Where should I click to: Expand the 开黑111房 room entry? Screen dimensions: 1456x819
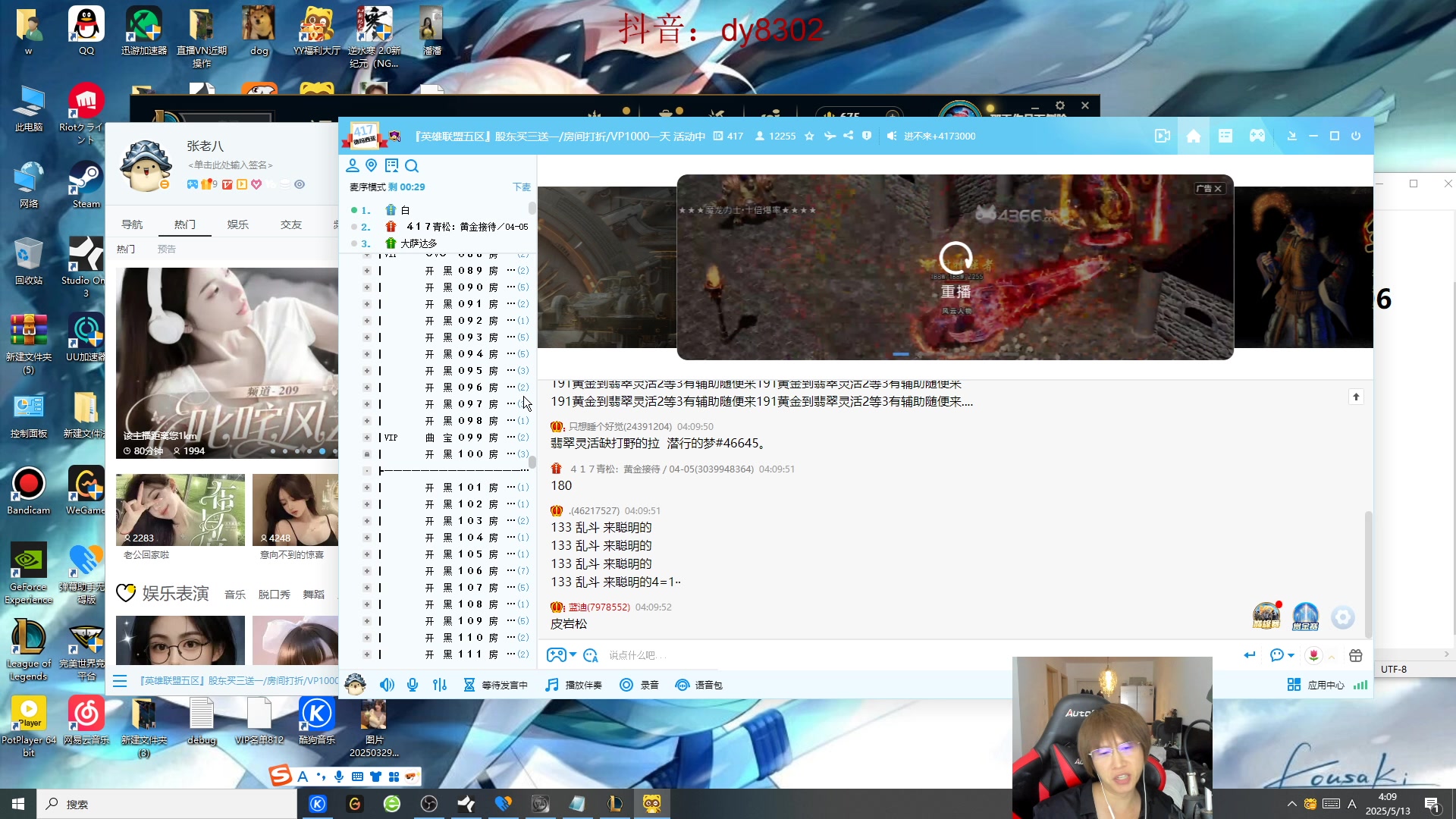coord(367,654)
